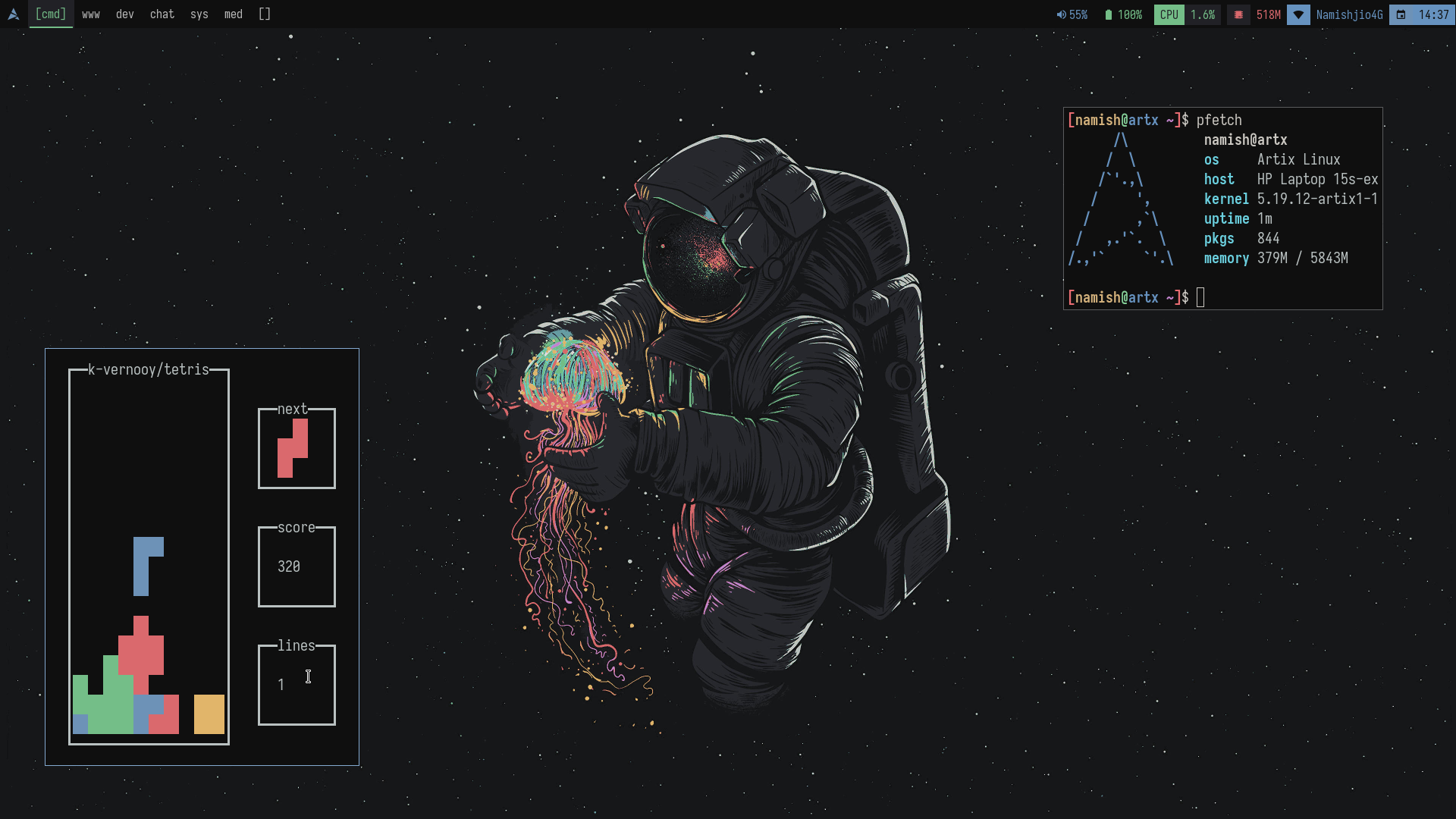Click the yellow square block in tetris
The image size is (1456, 819).
point(209,714)
